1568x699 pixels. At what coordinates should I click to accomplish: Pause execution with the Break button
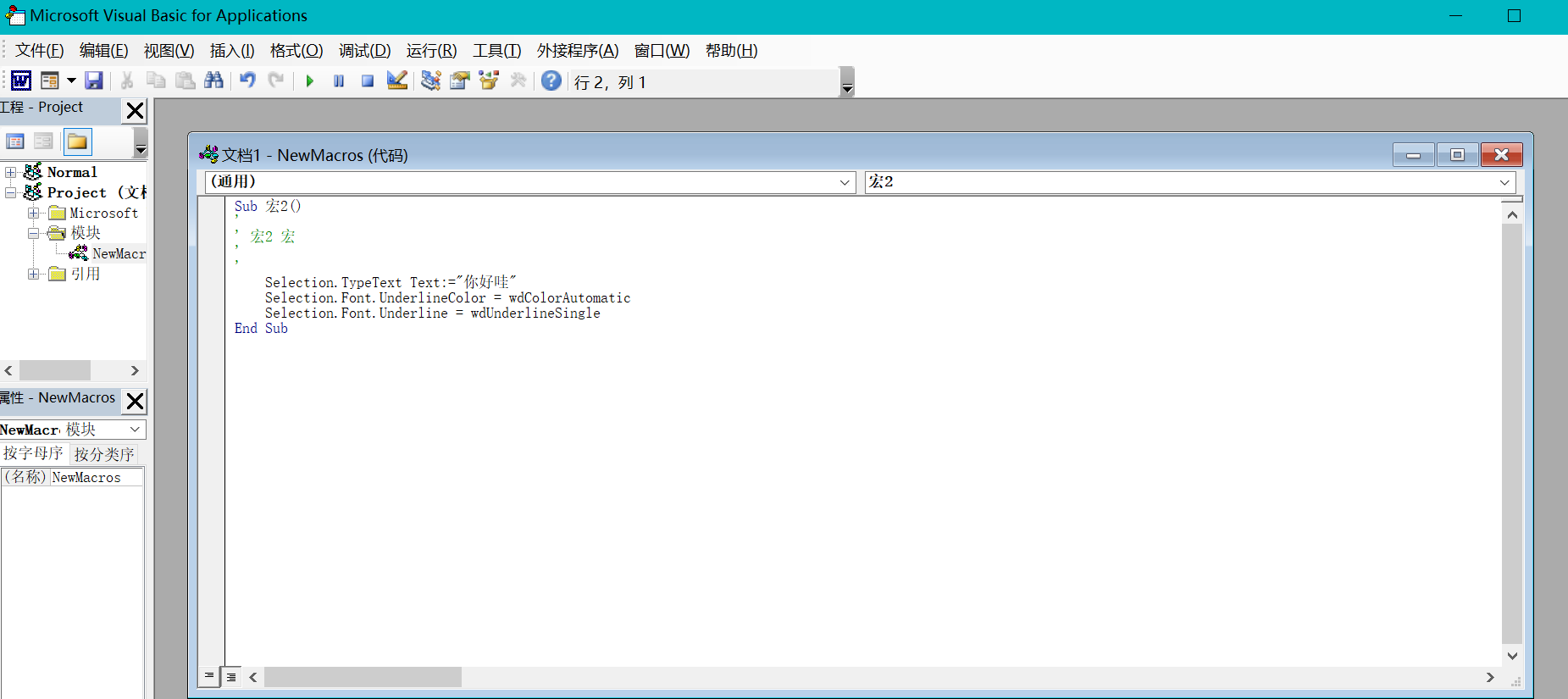339,80
